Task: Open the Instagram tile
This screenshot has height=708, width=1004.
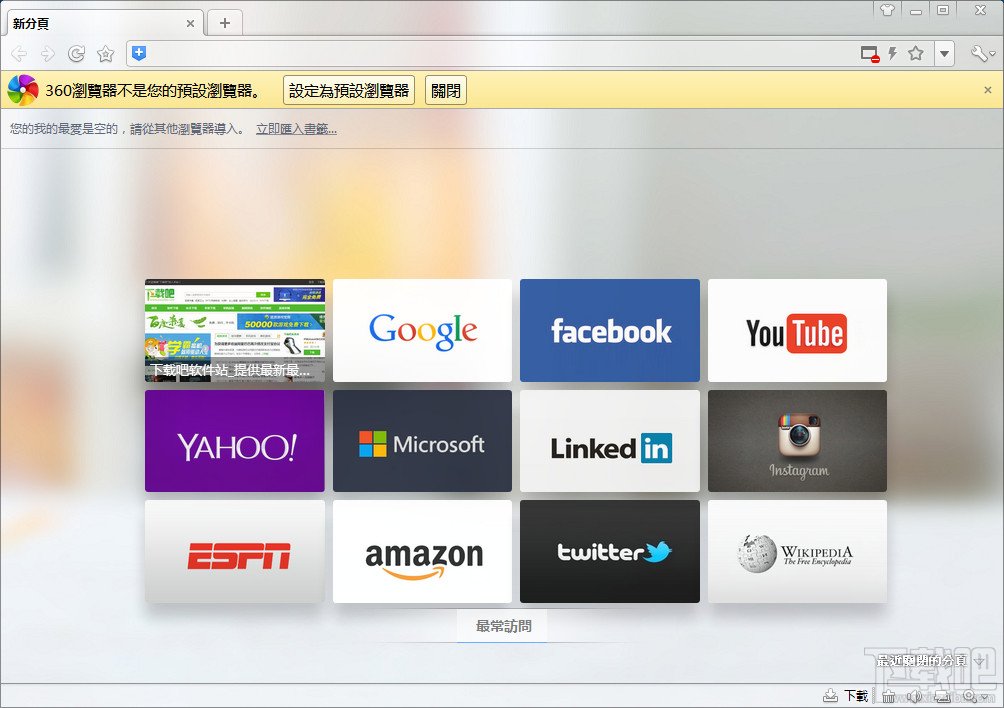Action: (x=797, y=441)
